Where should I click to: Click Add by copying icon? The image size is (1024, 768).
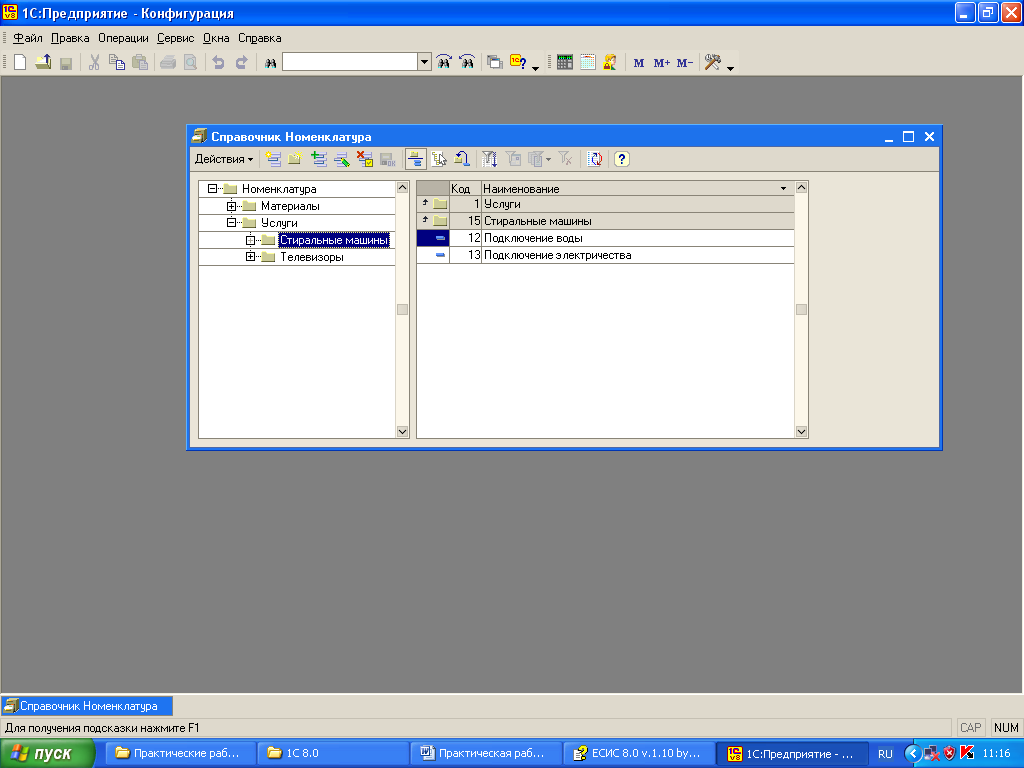[x=319, y=159]
